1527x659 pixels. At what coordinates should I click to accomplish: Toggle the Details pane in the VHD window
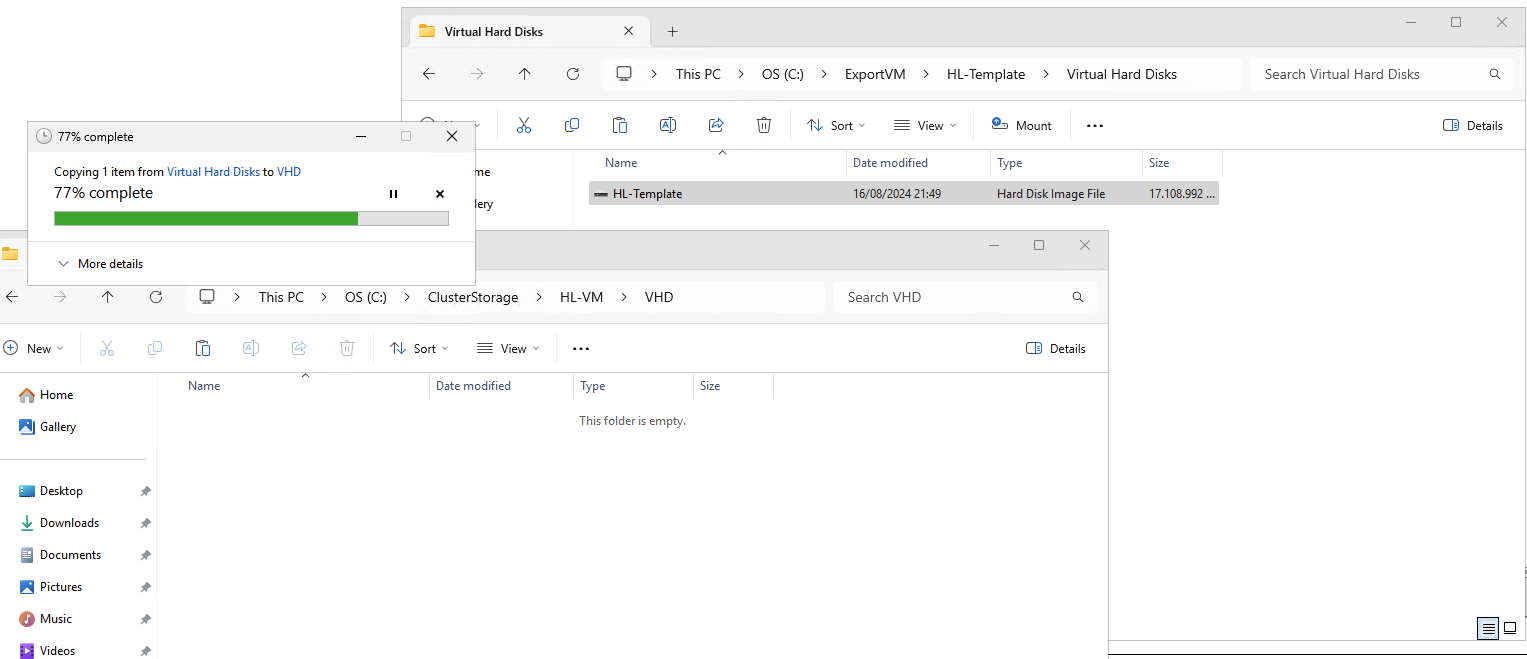[x=1056, y=348]
